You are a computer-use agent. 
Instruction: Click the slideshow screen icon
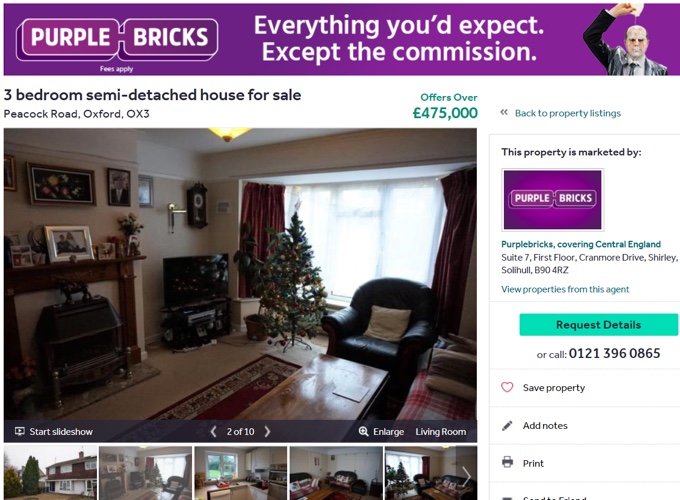point(20,431)
